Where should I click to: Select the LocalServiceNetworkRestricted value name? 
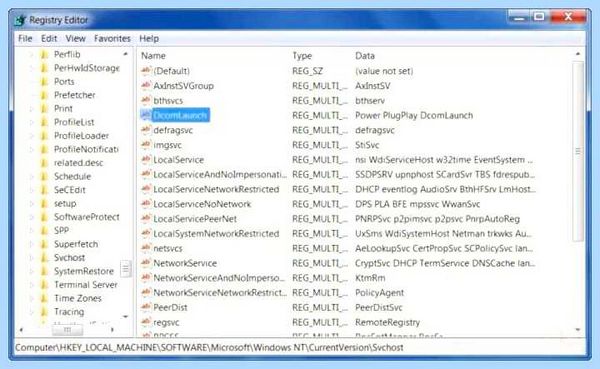(x=216, y=189)
